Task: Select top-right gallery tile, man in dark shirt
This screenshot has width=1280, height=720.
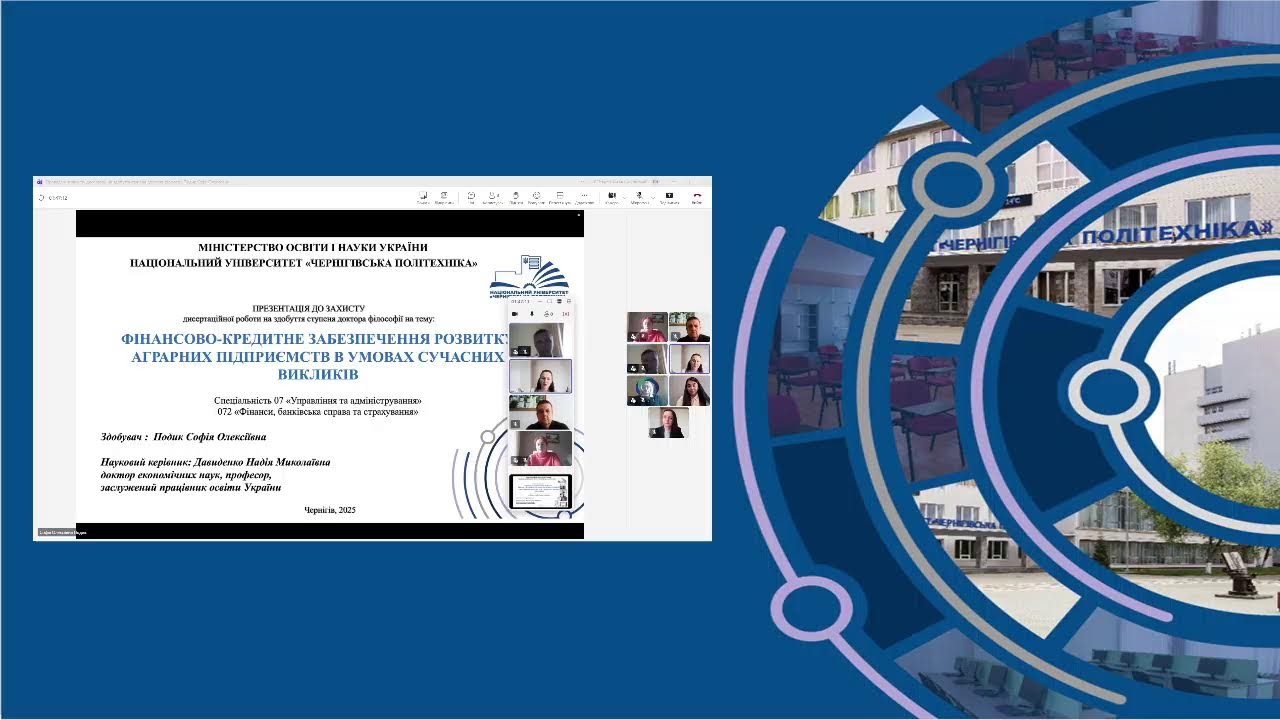Action: [x=689, y=327]
